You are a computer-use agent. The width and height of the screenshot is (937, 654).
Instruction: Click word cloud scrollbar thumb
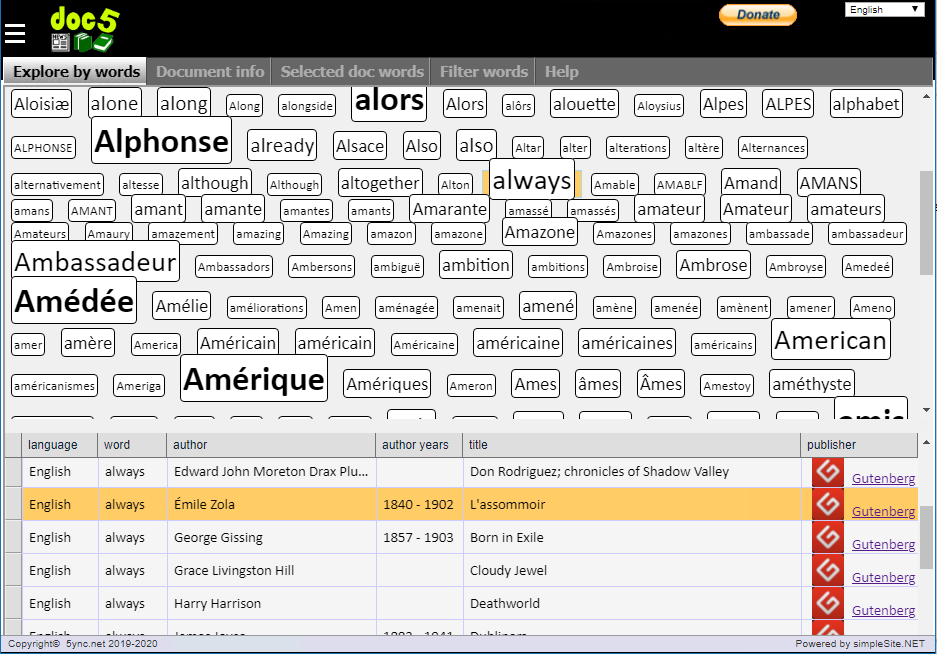(926, 222)
